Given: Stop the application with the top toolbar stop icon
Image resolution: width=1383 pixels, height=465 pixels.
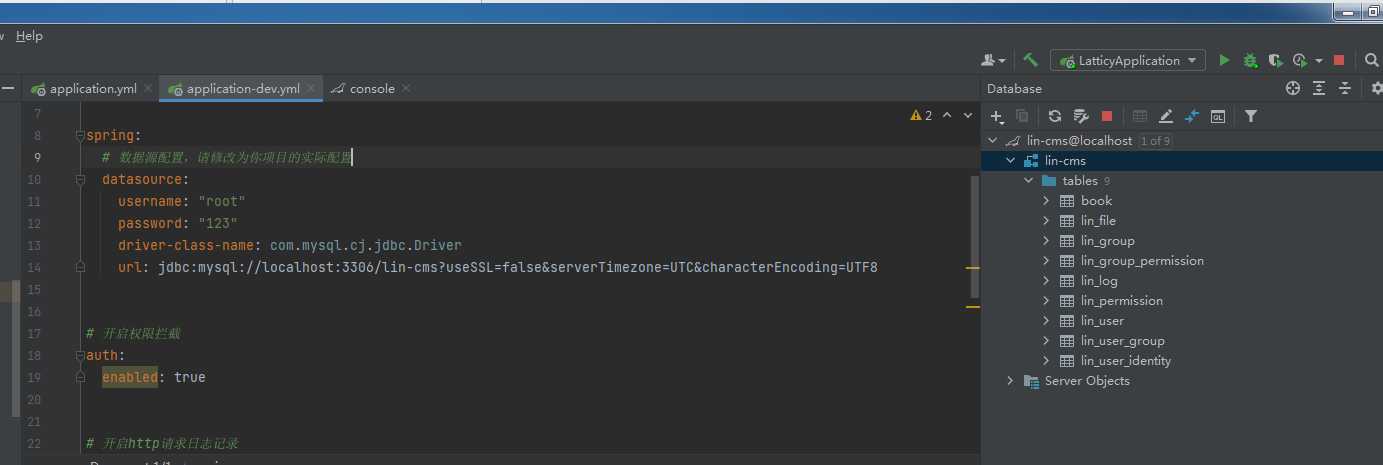Looking at the screenshot, I should click(x=1339, y=60).
